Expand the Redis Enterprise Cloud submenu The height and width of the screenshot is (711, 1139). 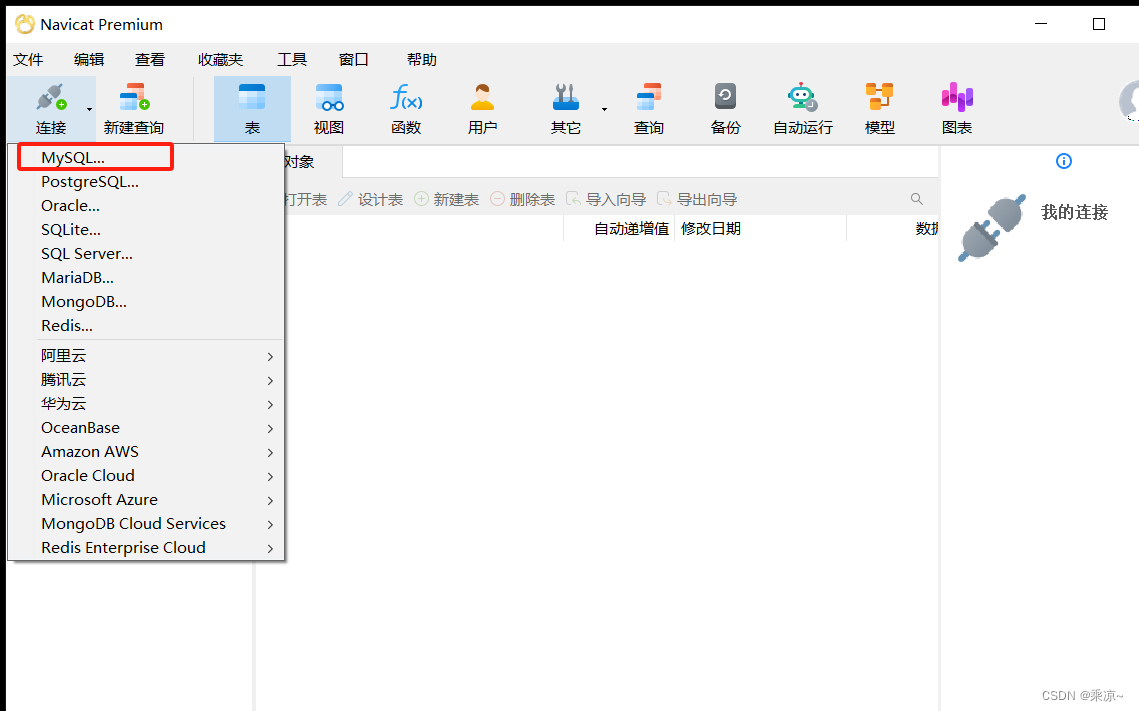tap(146, 548)
